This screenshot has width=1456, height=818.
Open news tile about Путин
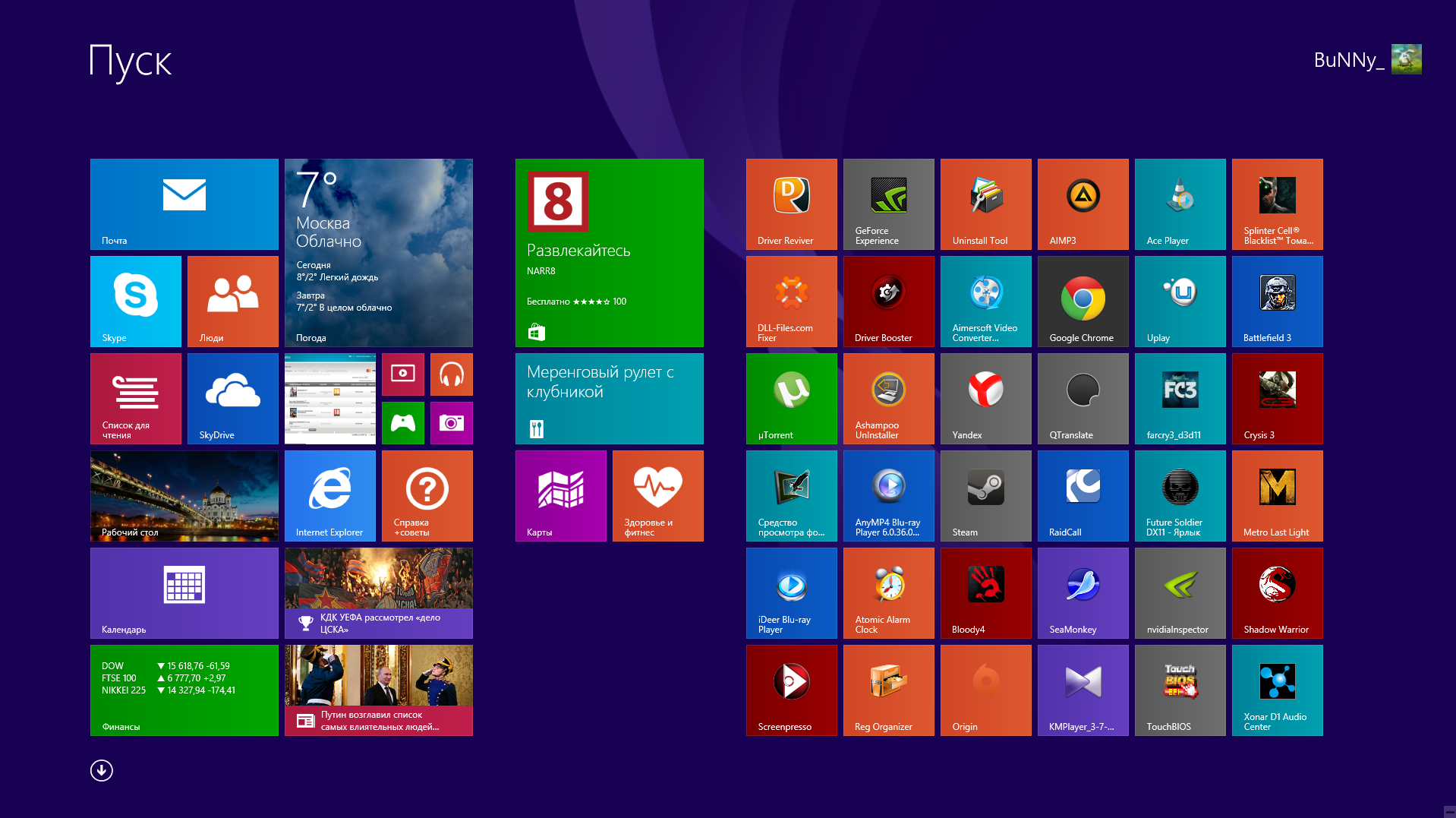click(379, 690)
